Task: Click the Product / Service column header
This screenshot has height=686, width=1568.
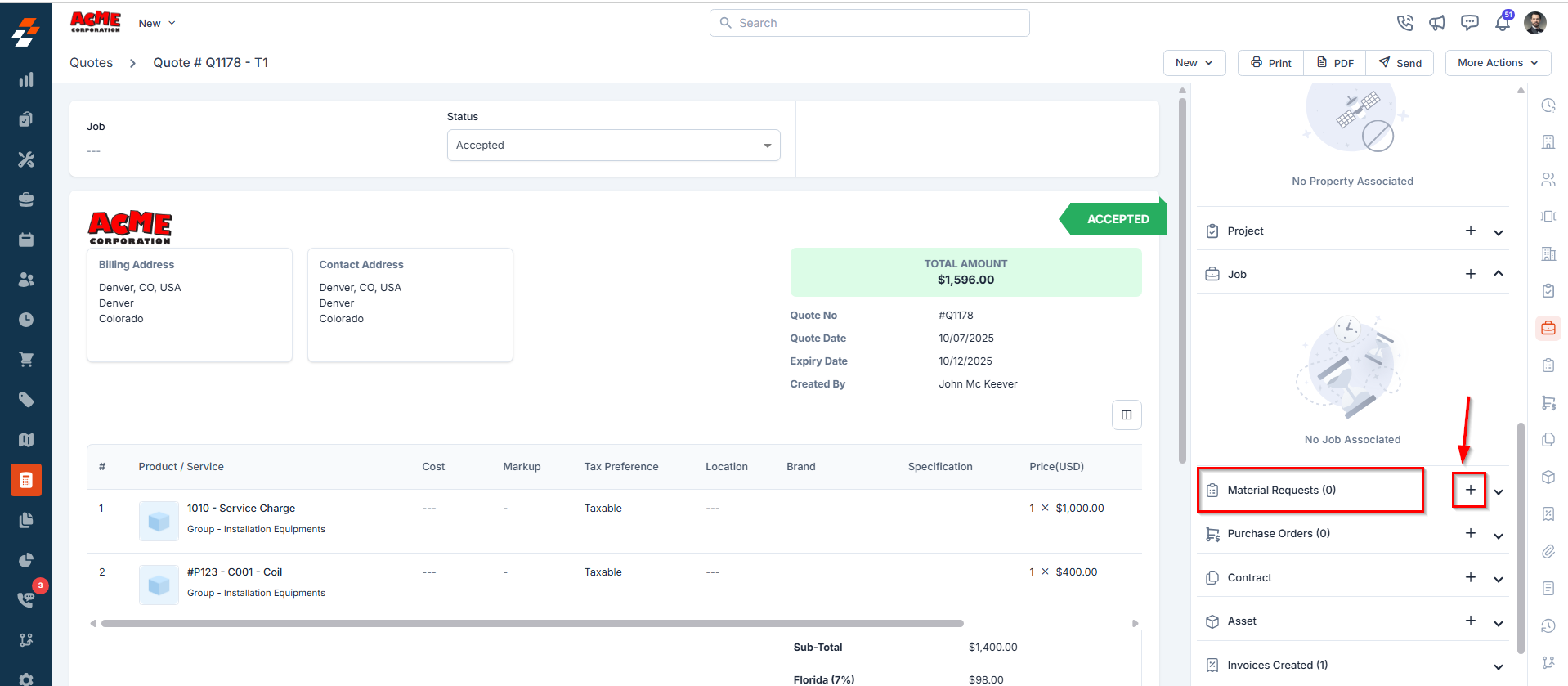Action: [181, 466]
